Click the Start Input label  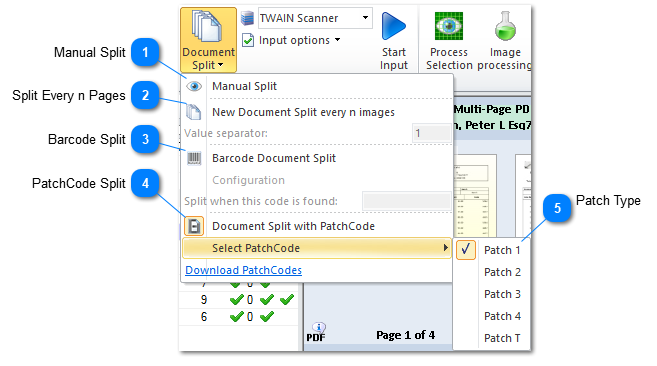click(x=394, y=59)
